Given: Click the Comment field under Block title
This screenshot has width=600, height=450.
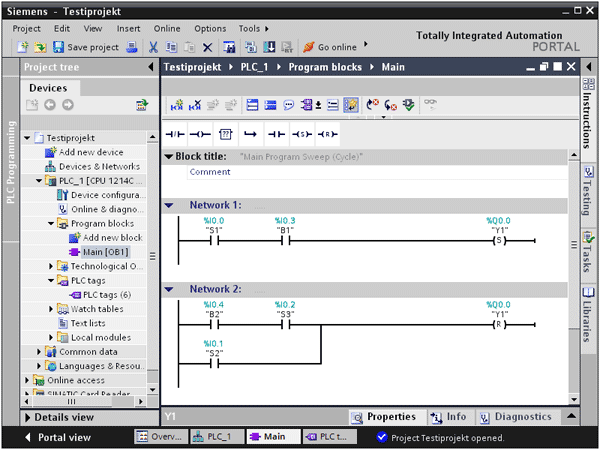Looking at the screenshot, I should (377, 172).
